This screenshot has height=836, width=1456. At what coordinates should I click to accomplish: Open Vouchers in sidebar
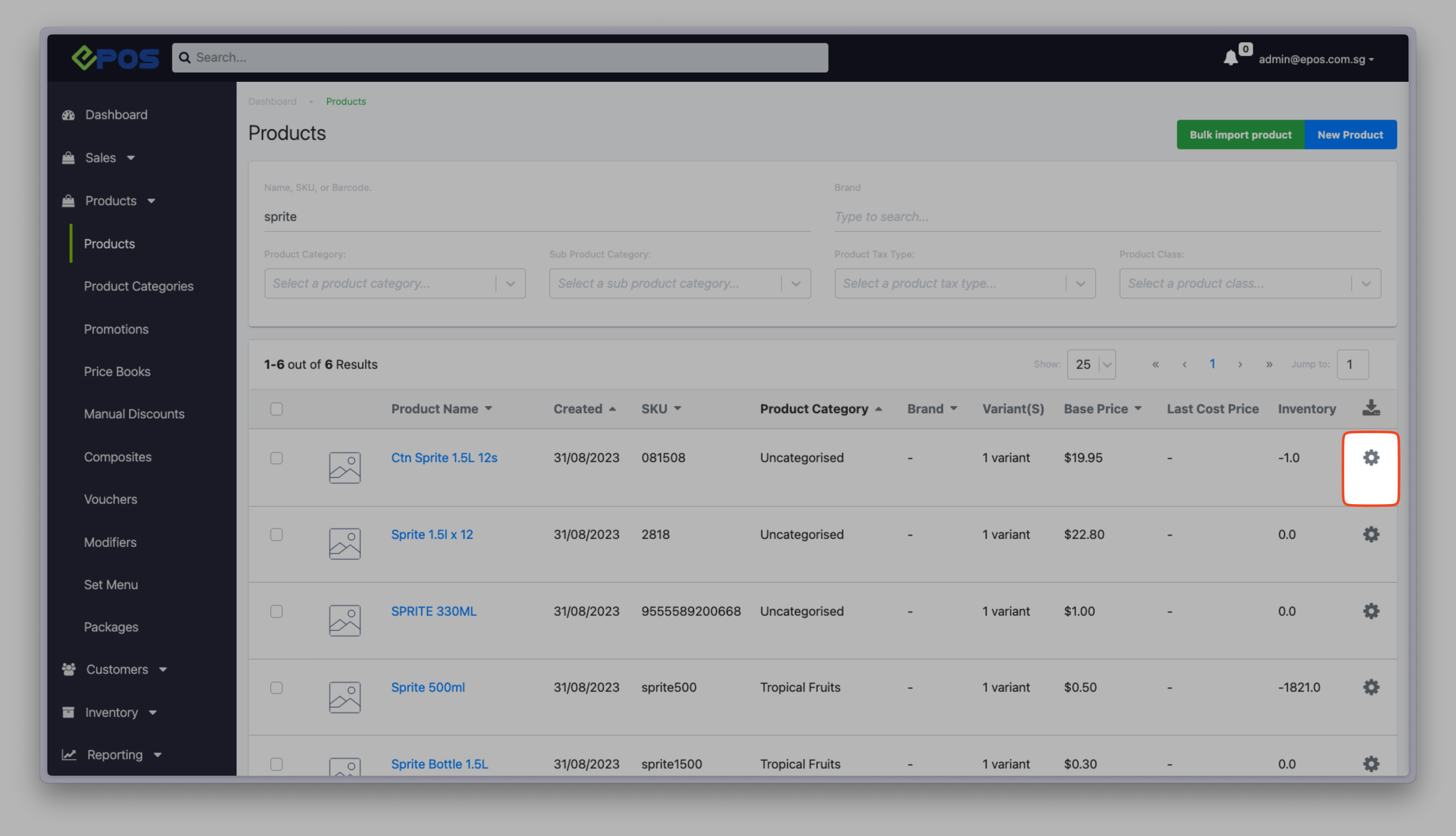(x=111, y=499)
